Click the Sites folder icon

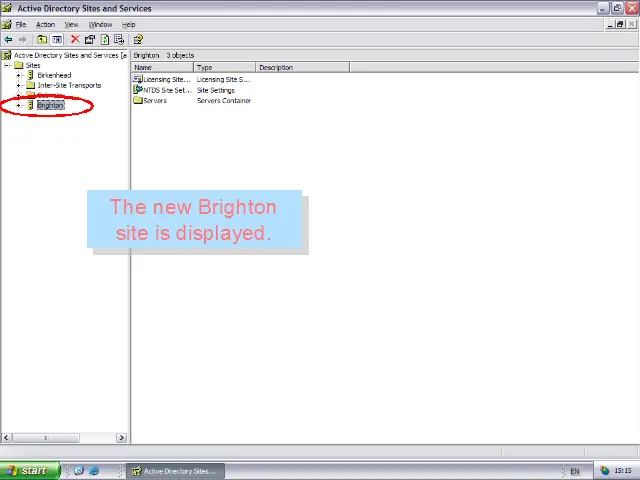click(x=19, y=65)
